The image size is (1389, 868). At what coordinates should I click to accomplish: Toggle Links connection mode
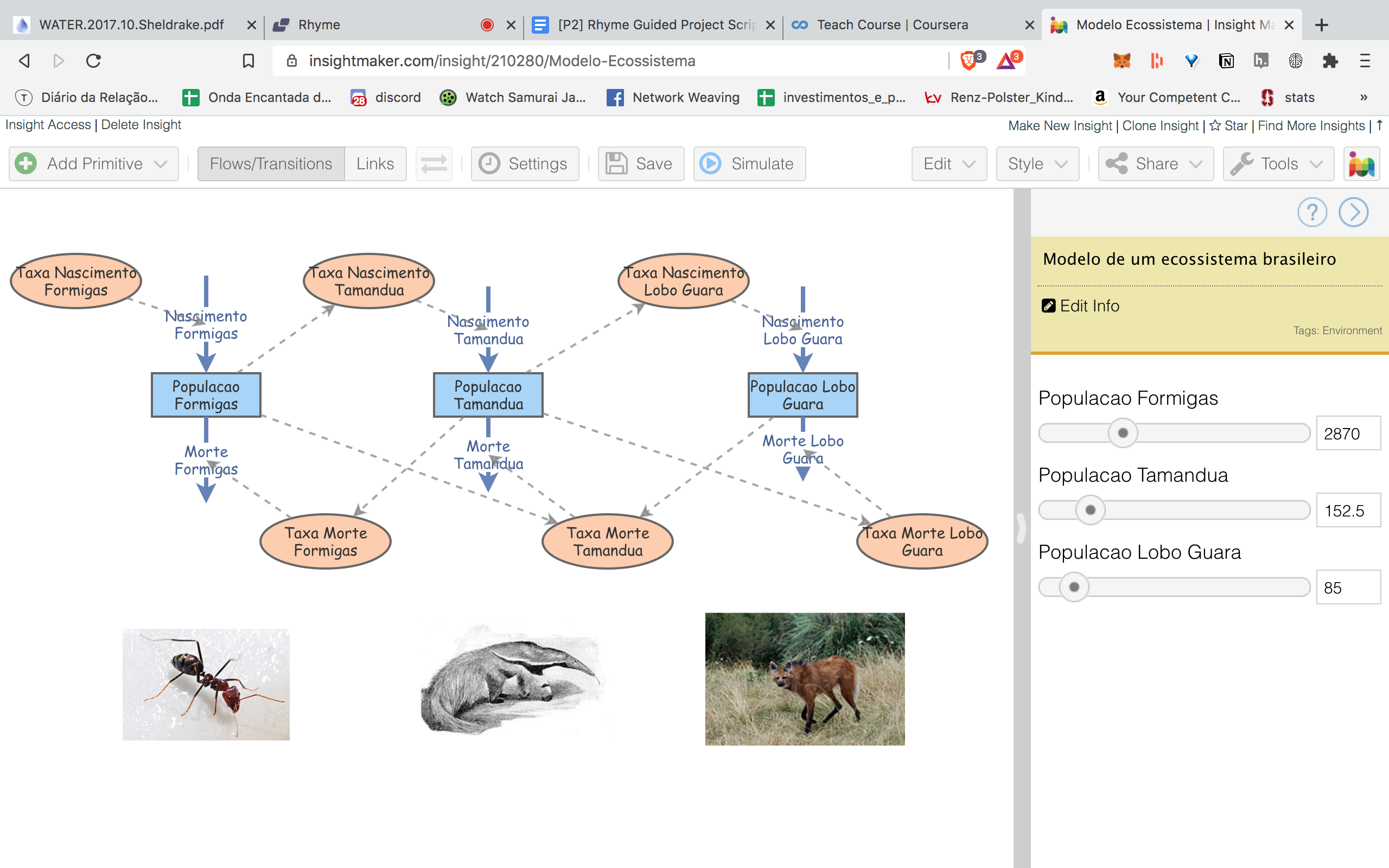(x=375, y=164)
